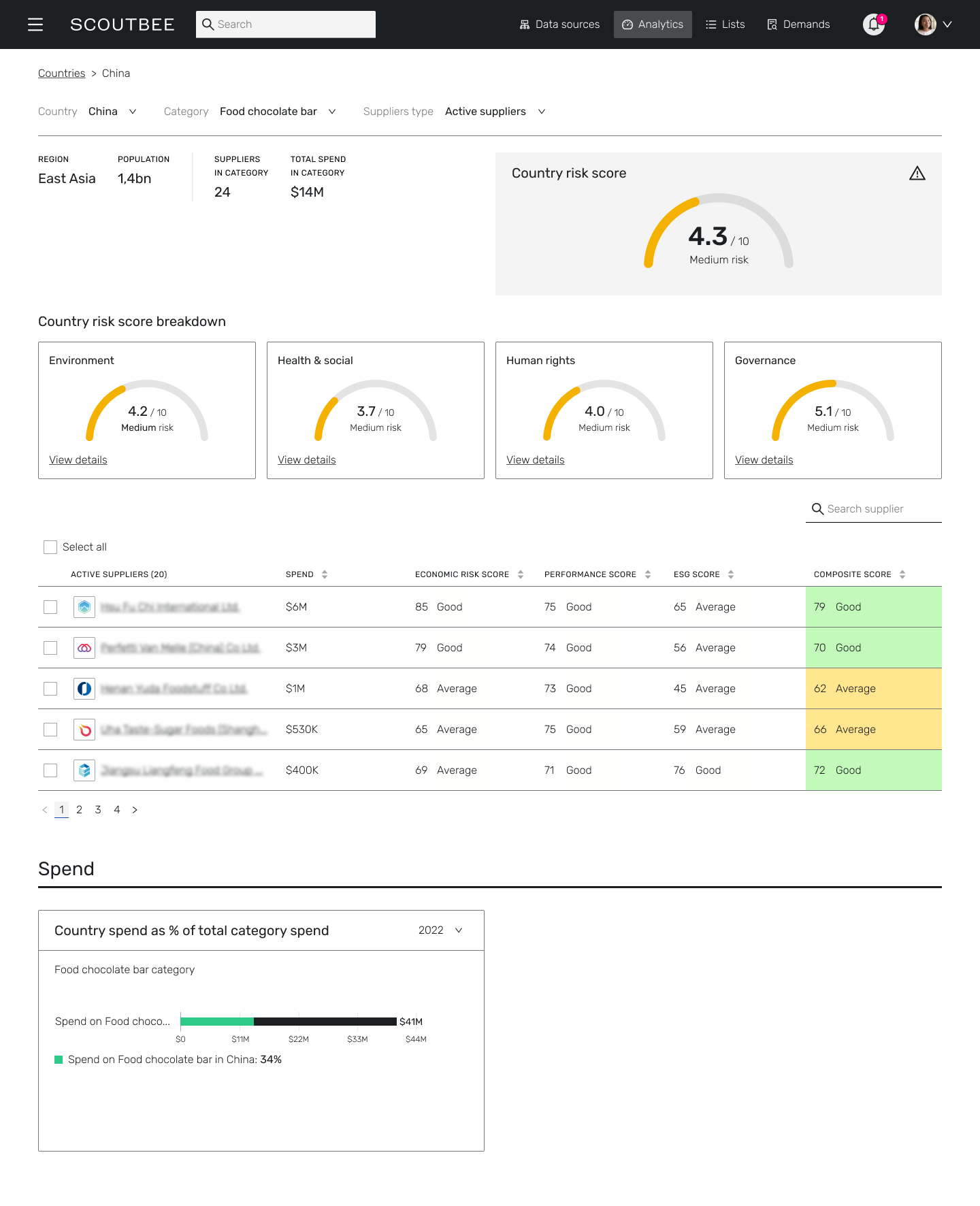Click the notification bell icon

pyautogui.click(x=873, y=25)
